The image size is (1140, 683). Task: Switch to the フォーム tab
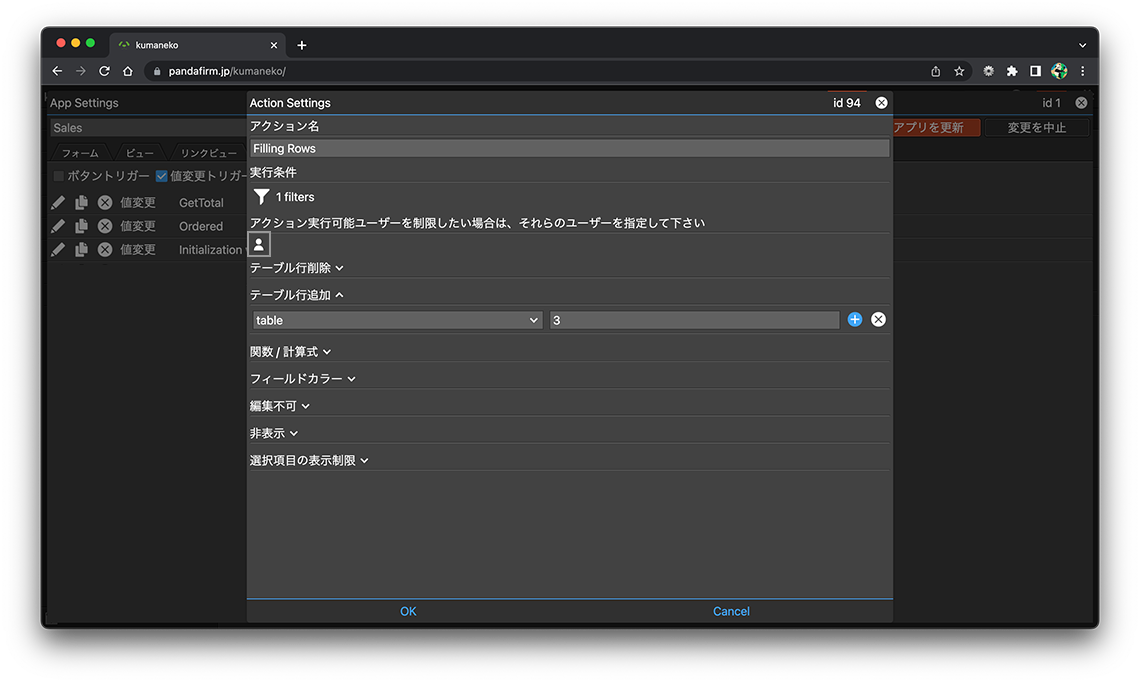[x=80, y=153]
